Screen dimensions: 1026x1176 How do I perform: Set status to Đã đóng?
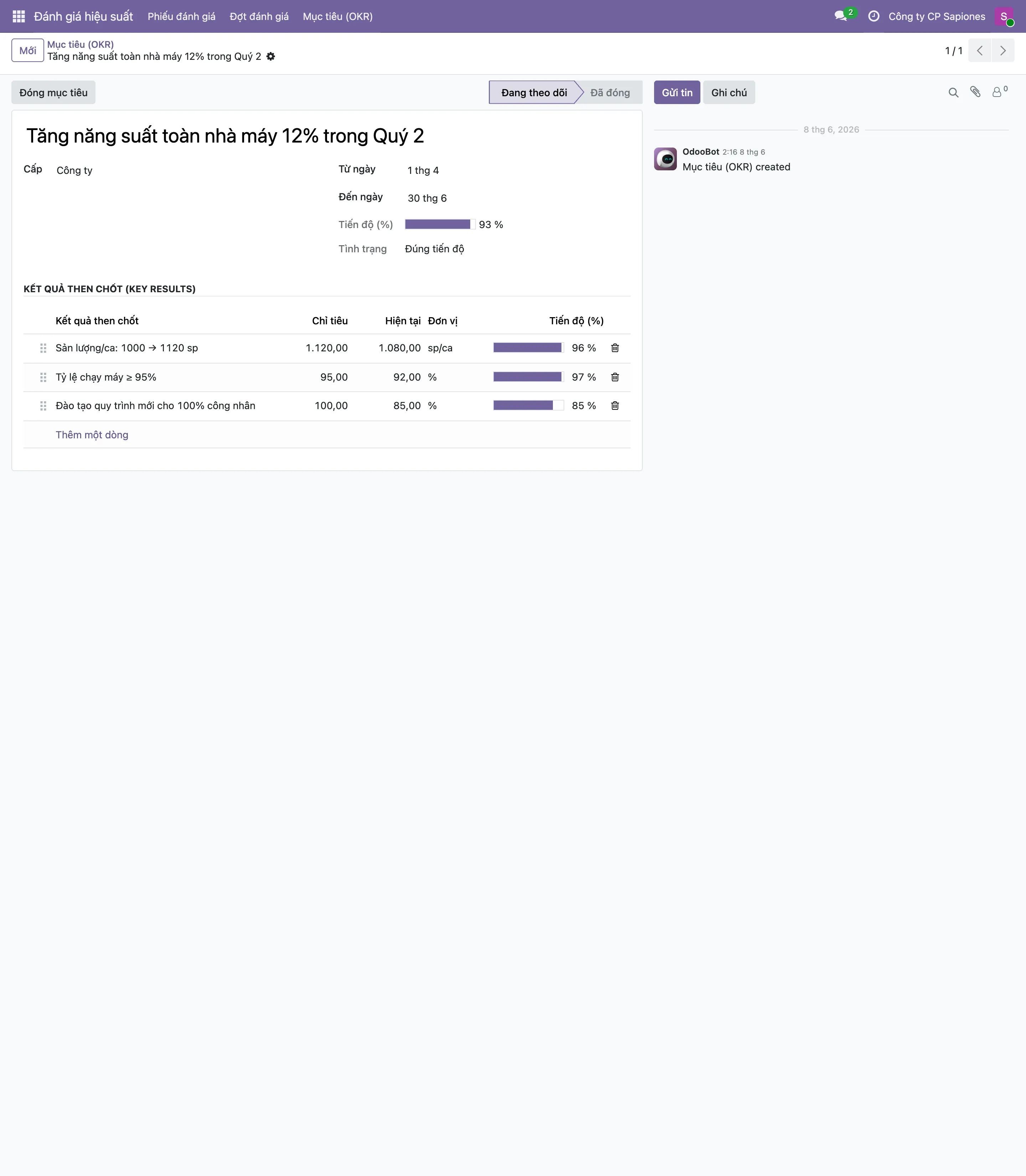610,92
